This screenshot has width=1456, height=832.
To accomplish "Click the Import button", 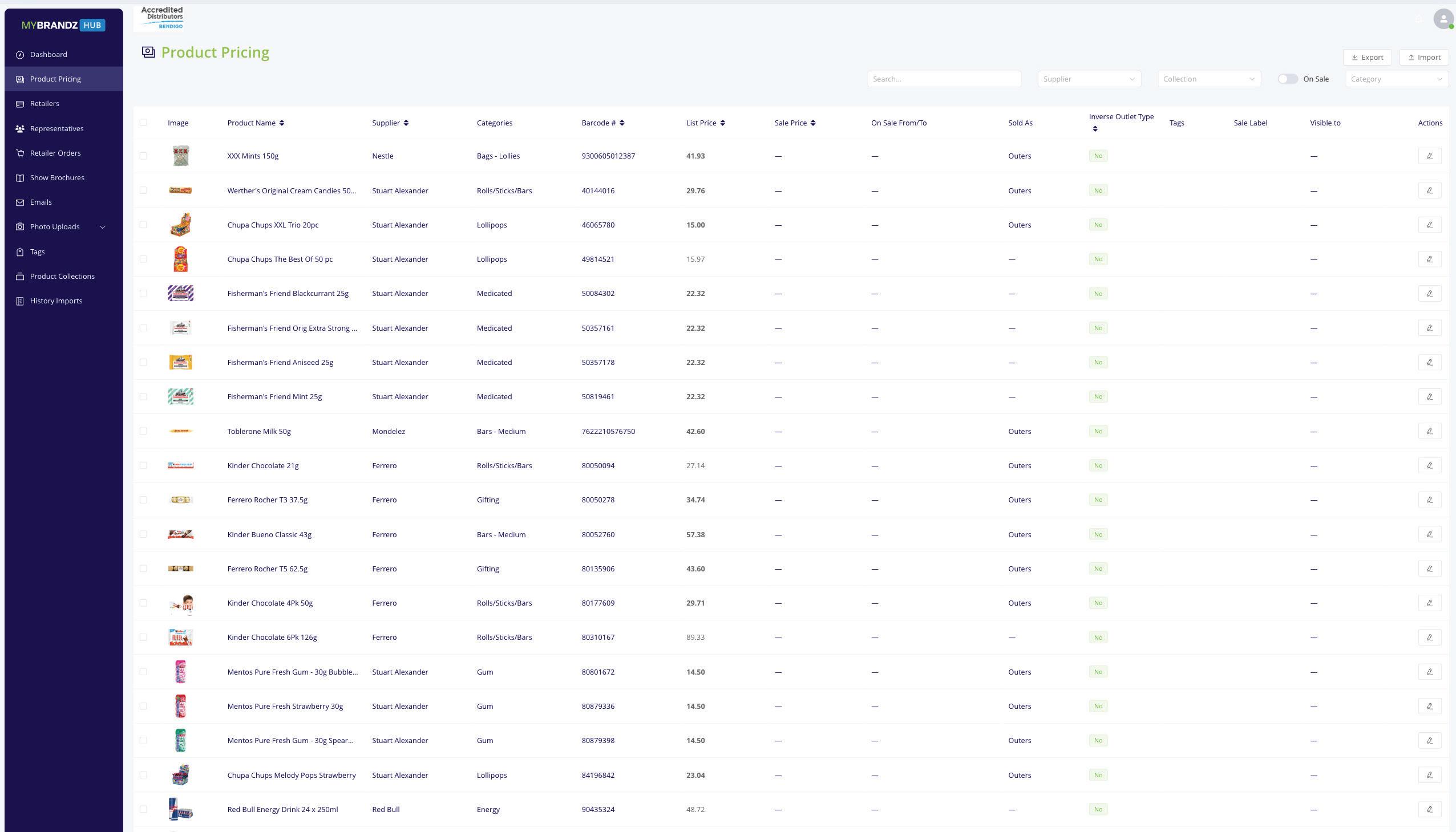I will pyautogui.click(x=1423, y=57).
